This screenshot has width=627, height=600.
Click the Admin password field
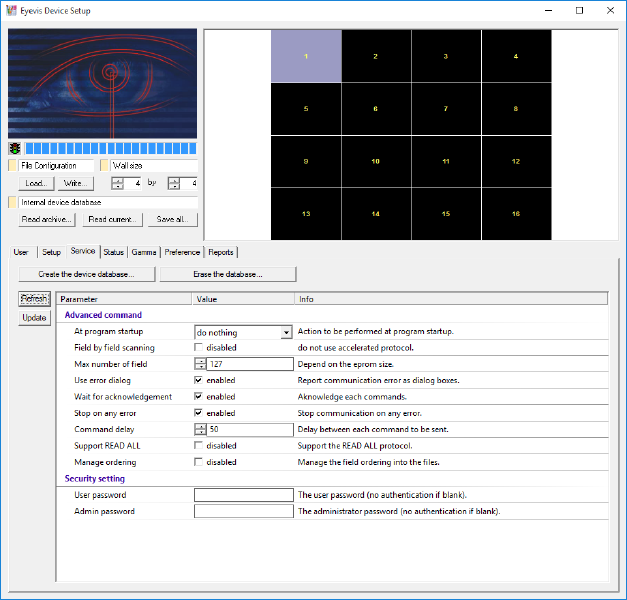click(244, 511)
